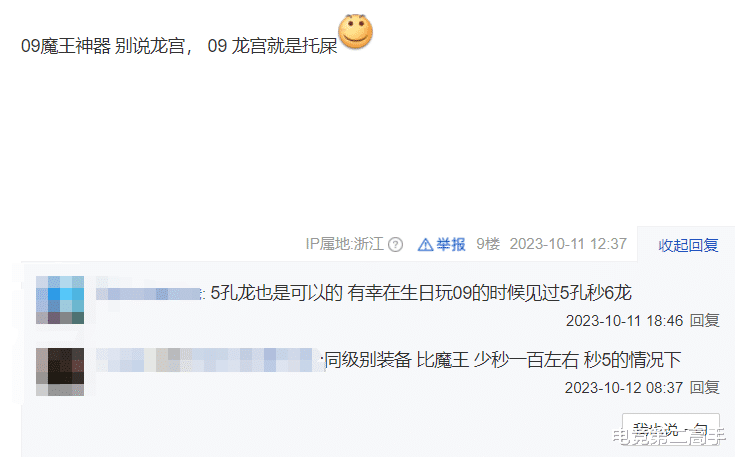Click the smiley face emoji in the post
Screen dimensions: 735x457
355,32
